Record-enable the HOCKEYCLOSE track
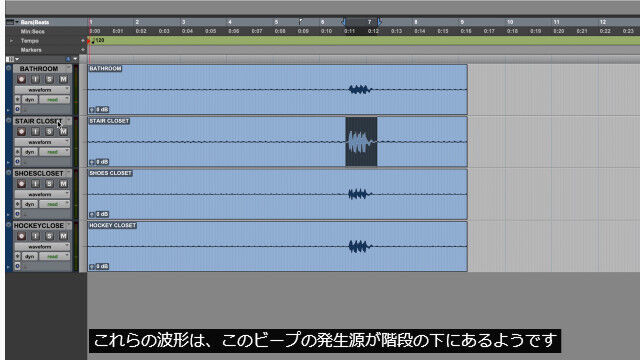 pos(22,236)
